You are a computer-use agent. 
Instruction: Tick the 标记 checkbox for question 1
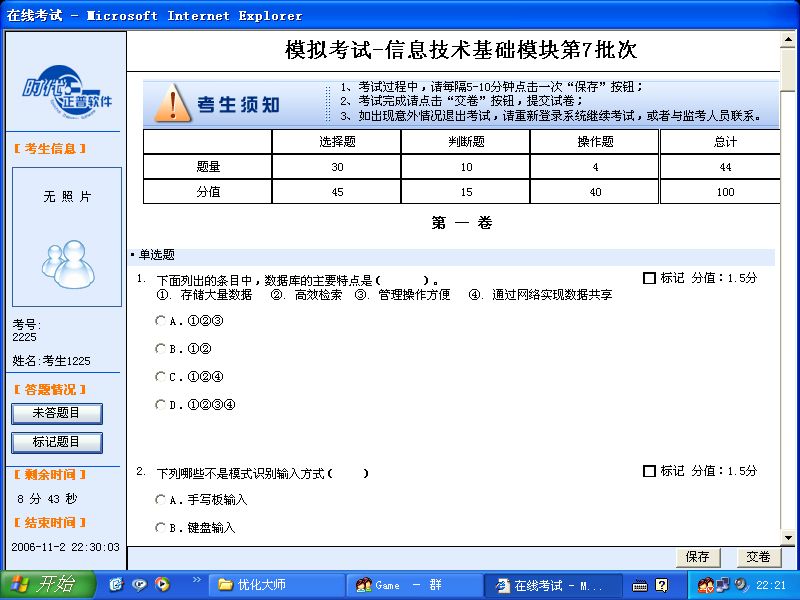pos(649,278)
